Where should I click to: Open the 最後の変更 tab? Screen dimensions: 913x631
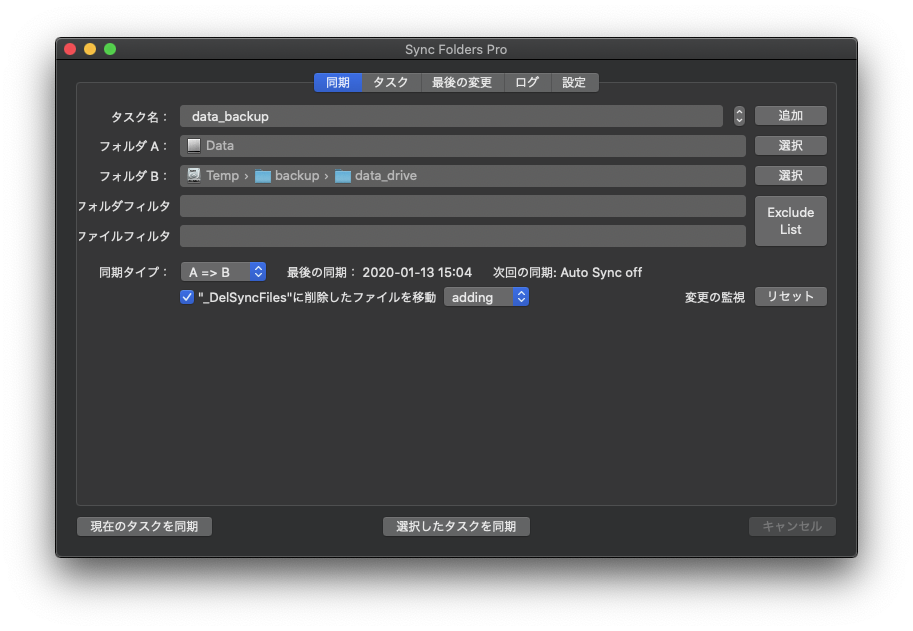pyautogui.click(x=462, y=83)
